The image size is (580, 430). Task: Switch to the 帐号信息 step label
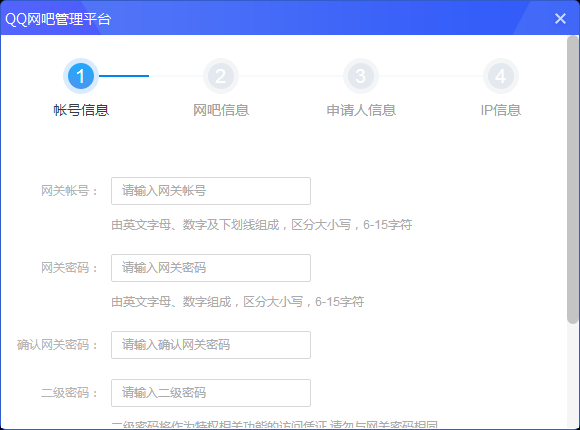point(81,110)
